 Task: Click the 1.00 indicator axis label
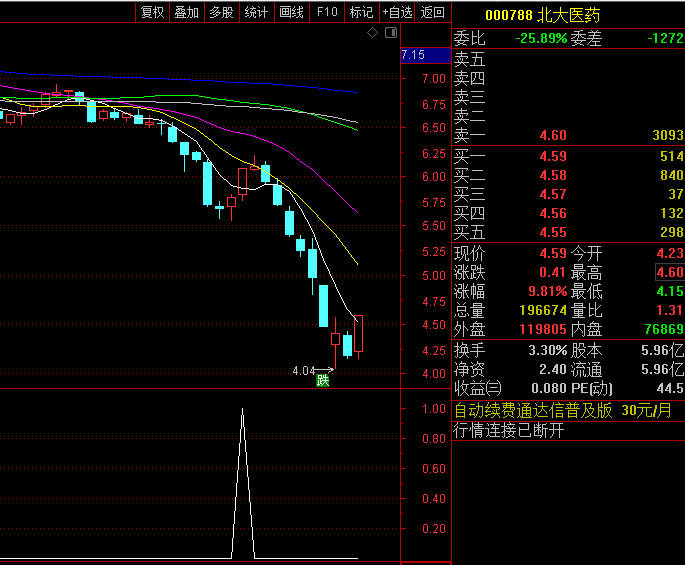(434, 409)
